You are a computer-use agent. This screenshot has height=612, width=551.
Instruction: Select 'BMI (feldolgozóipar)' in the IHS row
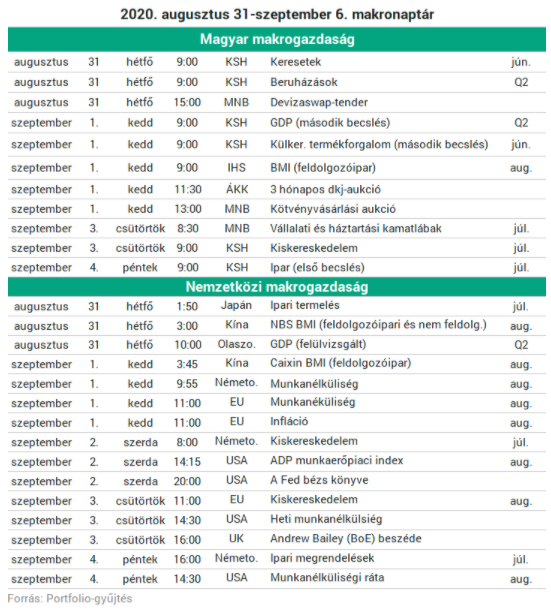(x=323, y=168)
